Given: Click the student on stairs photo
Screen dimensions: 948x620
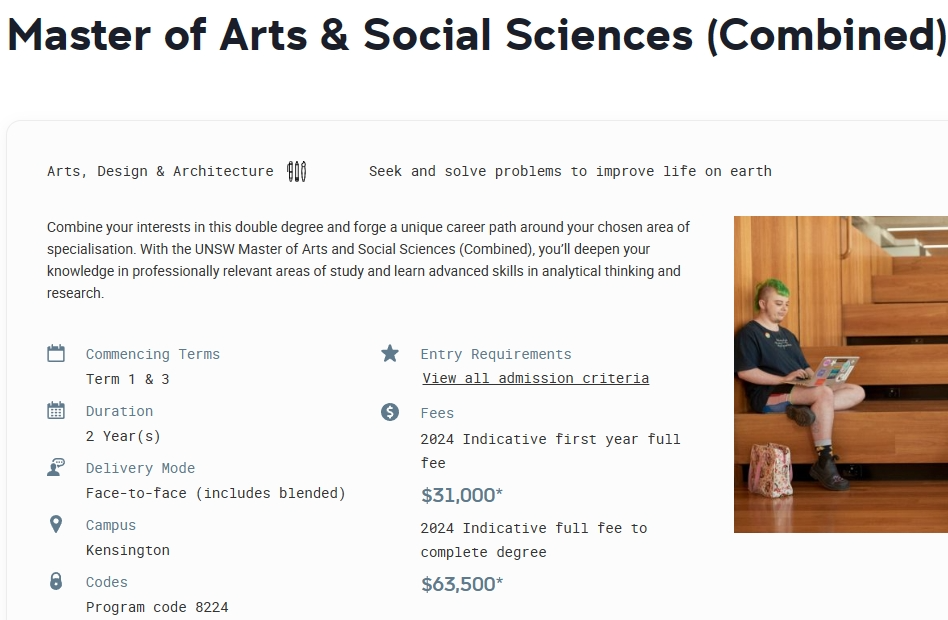Looking at the screenshot, I should click(x=840, y=374).
